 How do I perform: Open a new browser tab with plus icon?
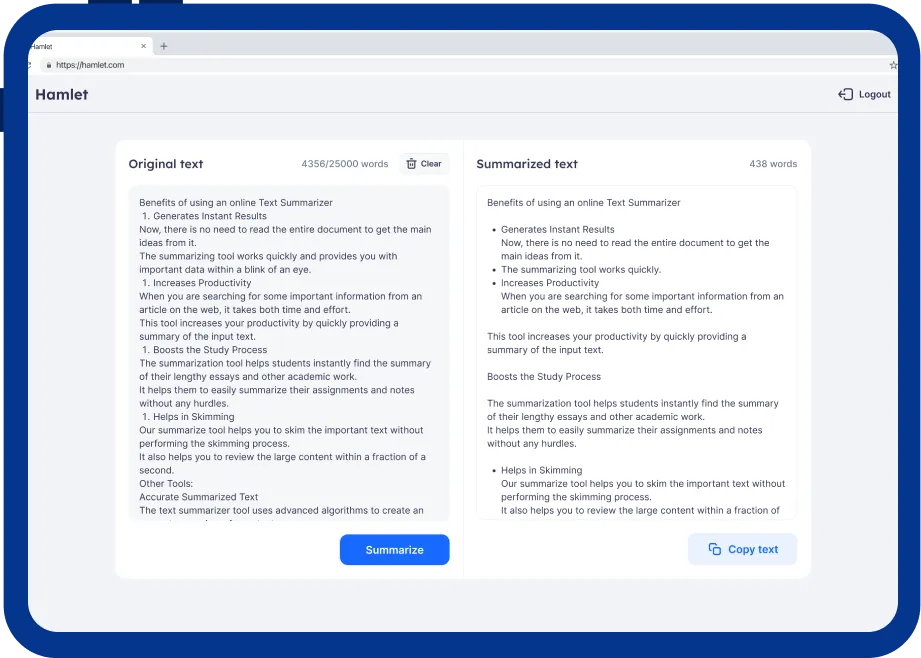(164, 46)
